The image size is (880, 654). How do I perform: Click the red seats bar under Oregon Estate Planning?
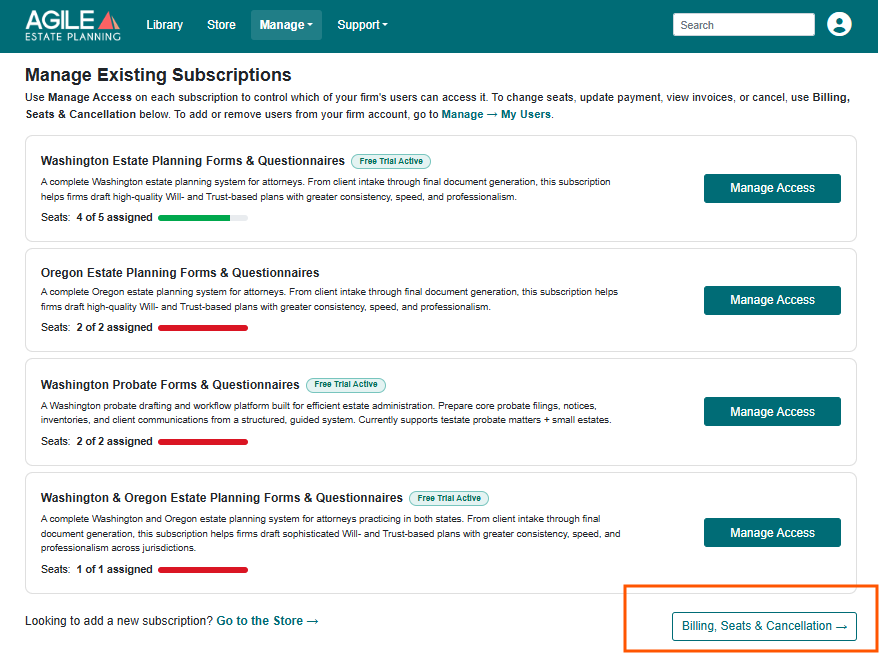coord(203,328)
